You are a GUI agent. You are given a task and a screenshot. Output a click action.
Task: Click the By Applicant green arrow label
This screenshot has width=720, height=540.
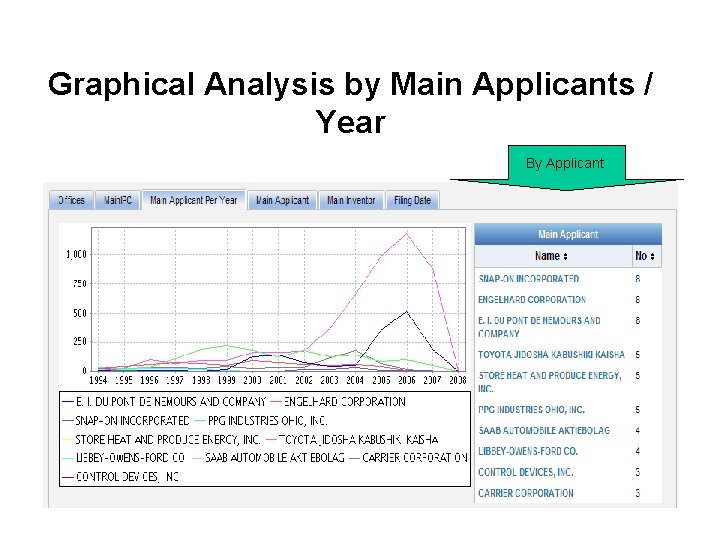pyautogui.click(x=565, y=163)
